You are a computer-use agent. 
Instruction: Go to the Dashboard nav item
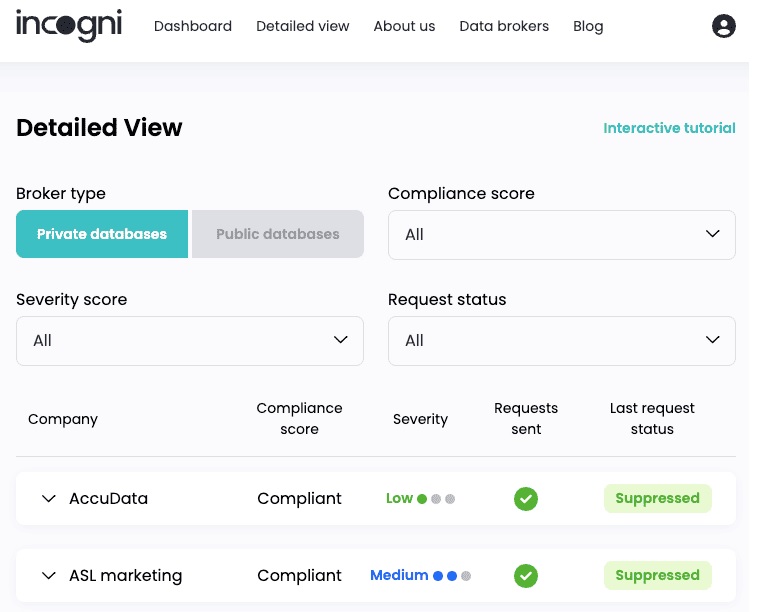coord(193,26)
